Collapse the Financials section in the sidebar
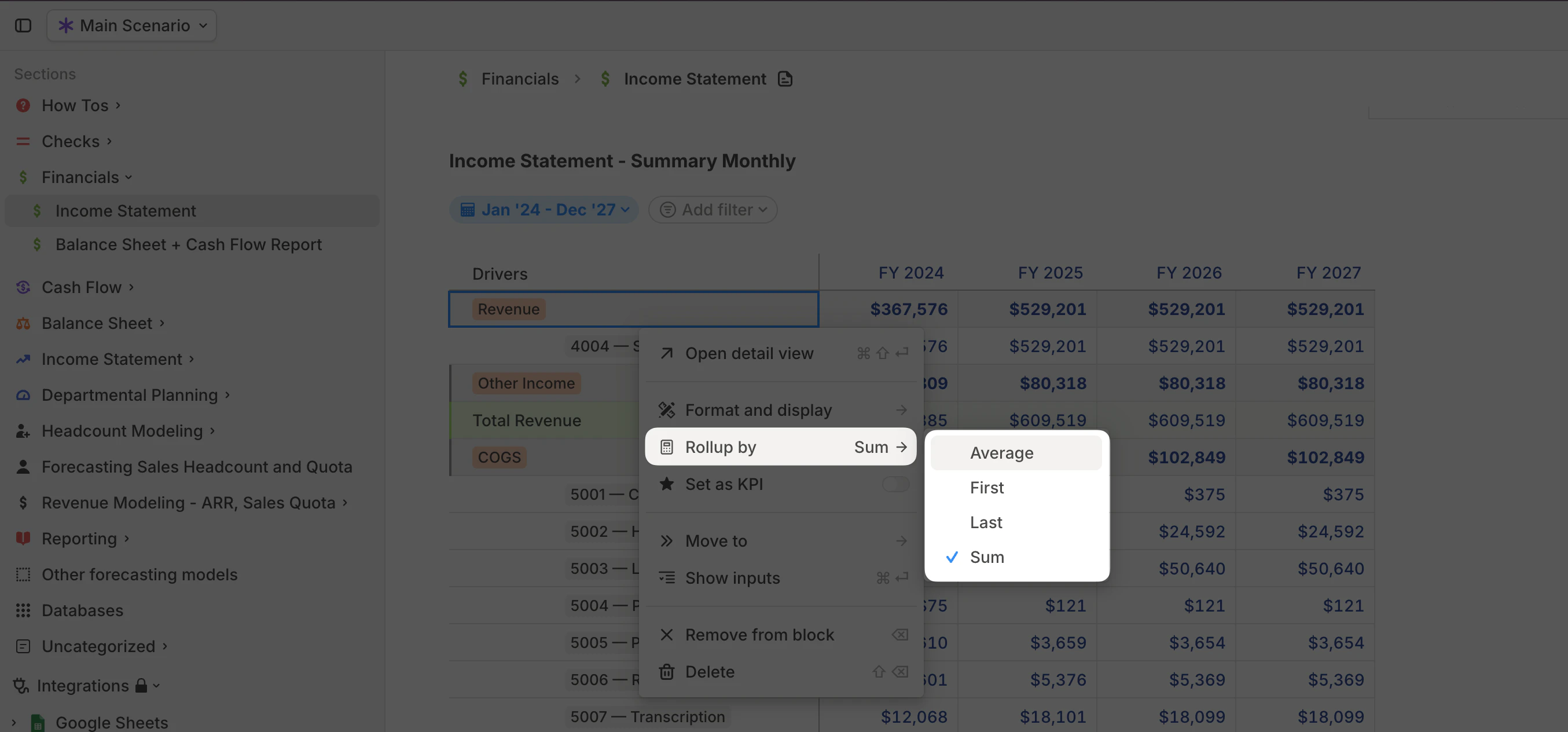Image resolution: width=1568 pixels, height=732 pixels. [x=128, y=177]
